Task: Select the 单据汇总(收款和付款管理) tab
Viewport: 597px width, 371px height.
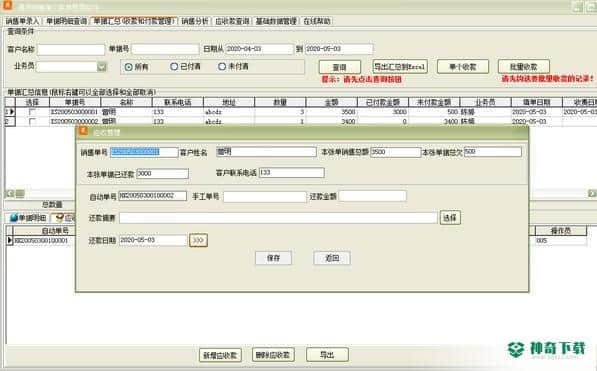Action: pyautogui.click(x=134, y=21)
